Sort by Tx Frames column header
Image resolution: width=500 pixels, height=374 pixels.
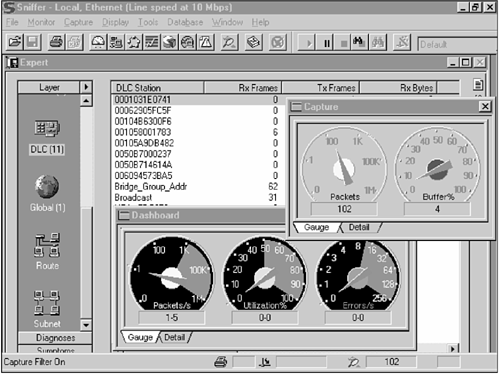coord(321,88)
